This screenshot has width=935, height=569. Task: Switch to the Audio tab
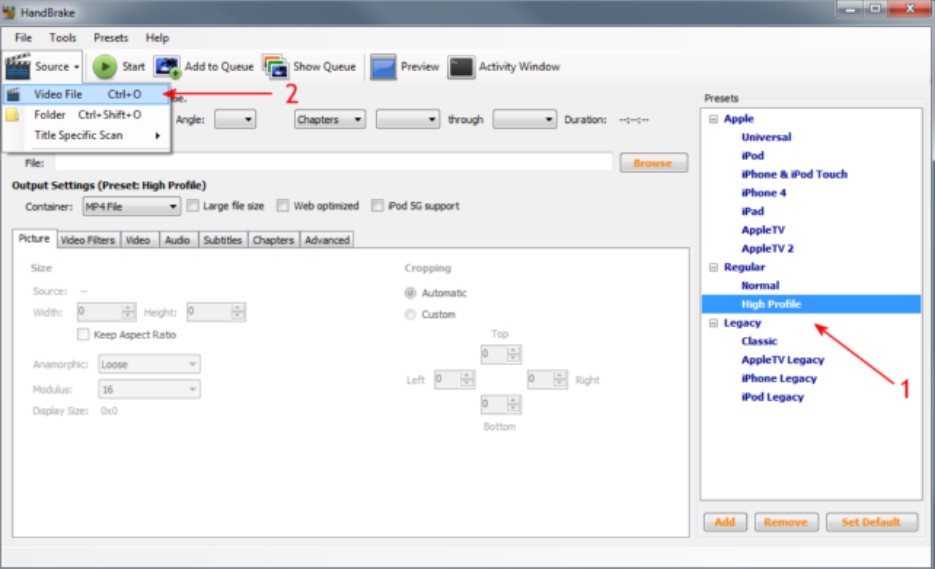(177, 240)
